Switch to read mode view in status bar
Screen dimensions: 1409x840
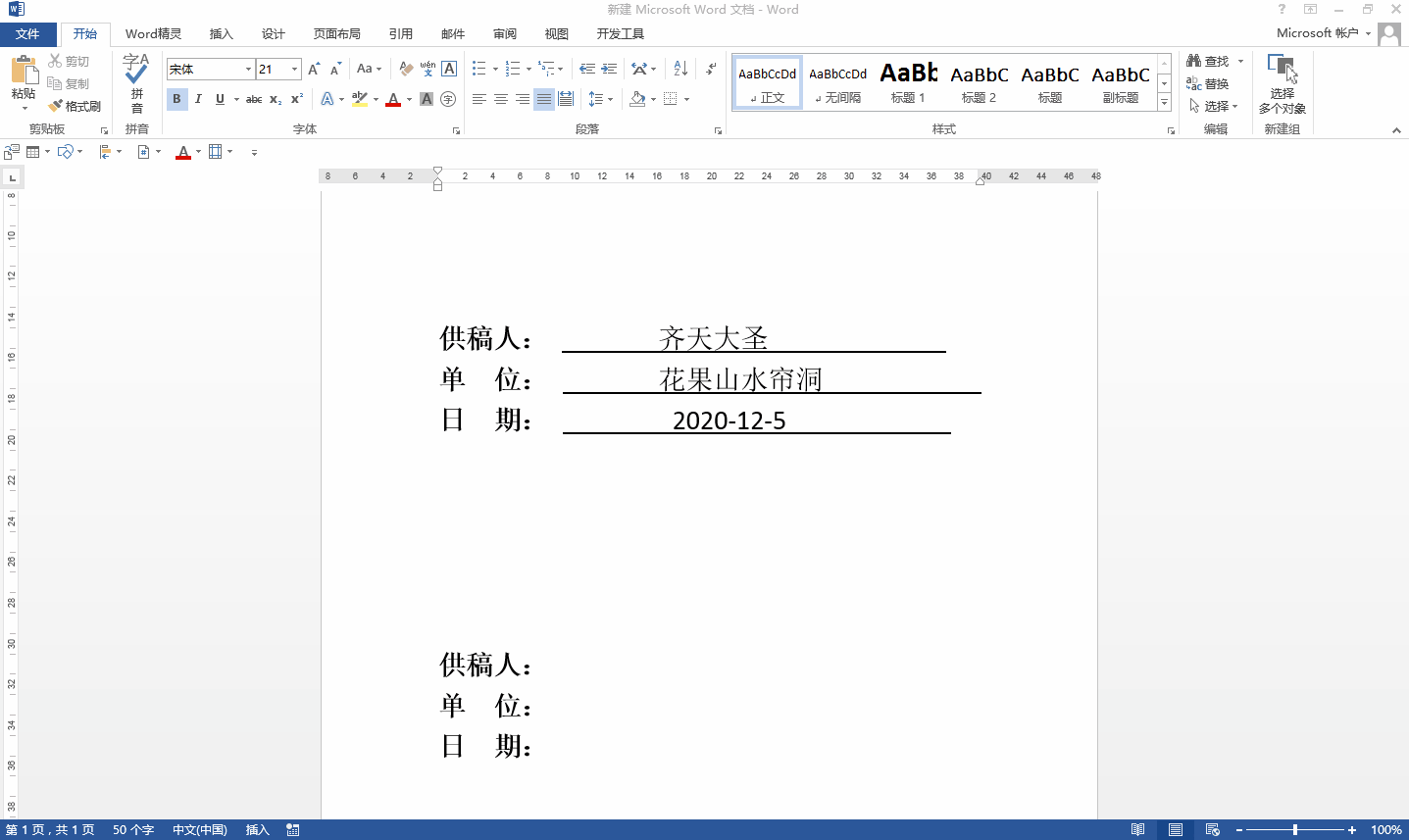pos(1137,830)
